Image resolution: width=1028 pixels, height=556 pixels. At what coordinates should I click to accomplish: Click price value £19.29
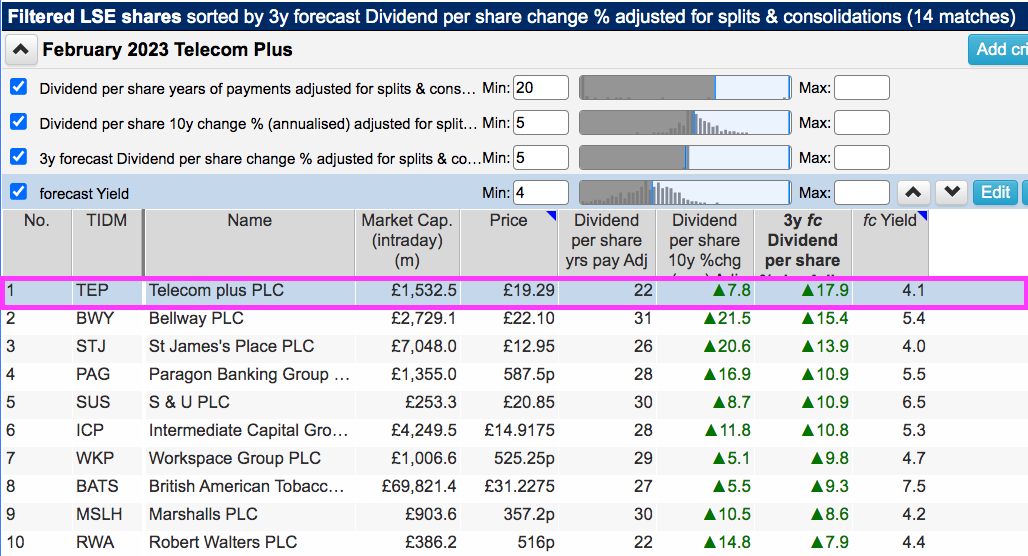[528, 290]
